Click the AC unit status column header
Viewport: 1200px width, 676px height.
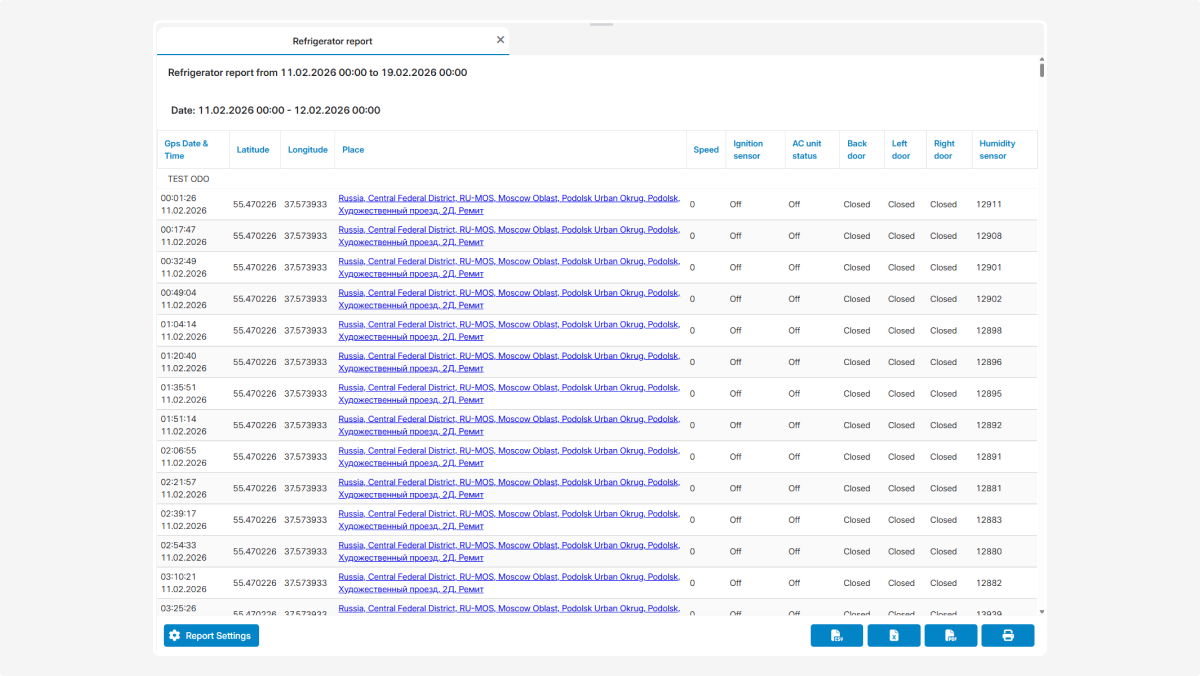806,150
